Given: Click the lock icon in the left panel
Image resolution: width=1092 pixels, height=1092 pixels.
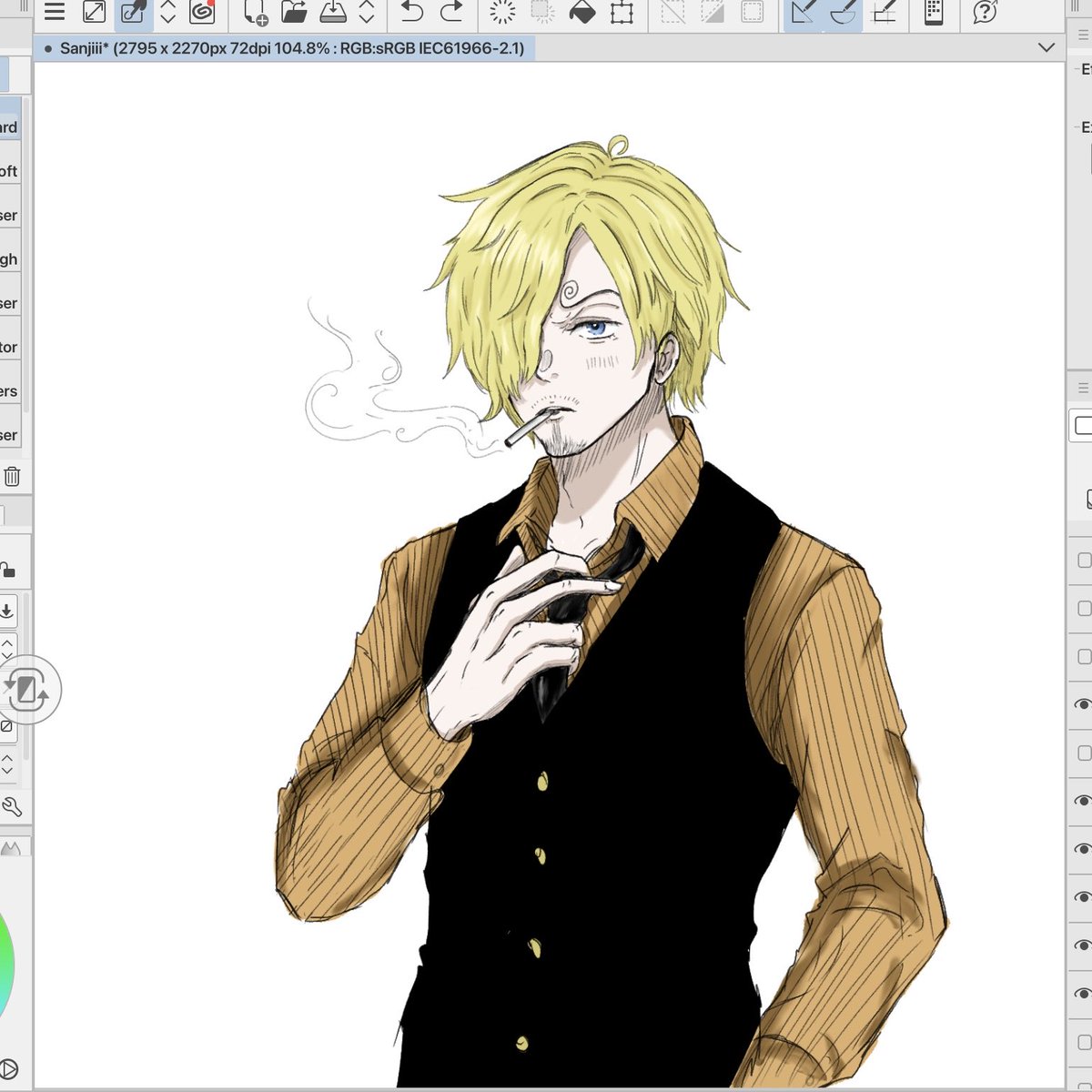Looking at the screenshot, I should pos(7,570).
